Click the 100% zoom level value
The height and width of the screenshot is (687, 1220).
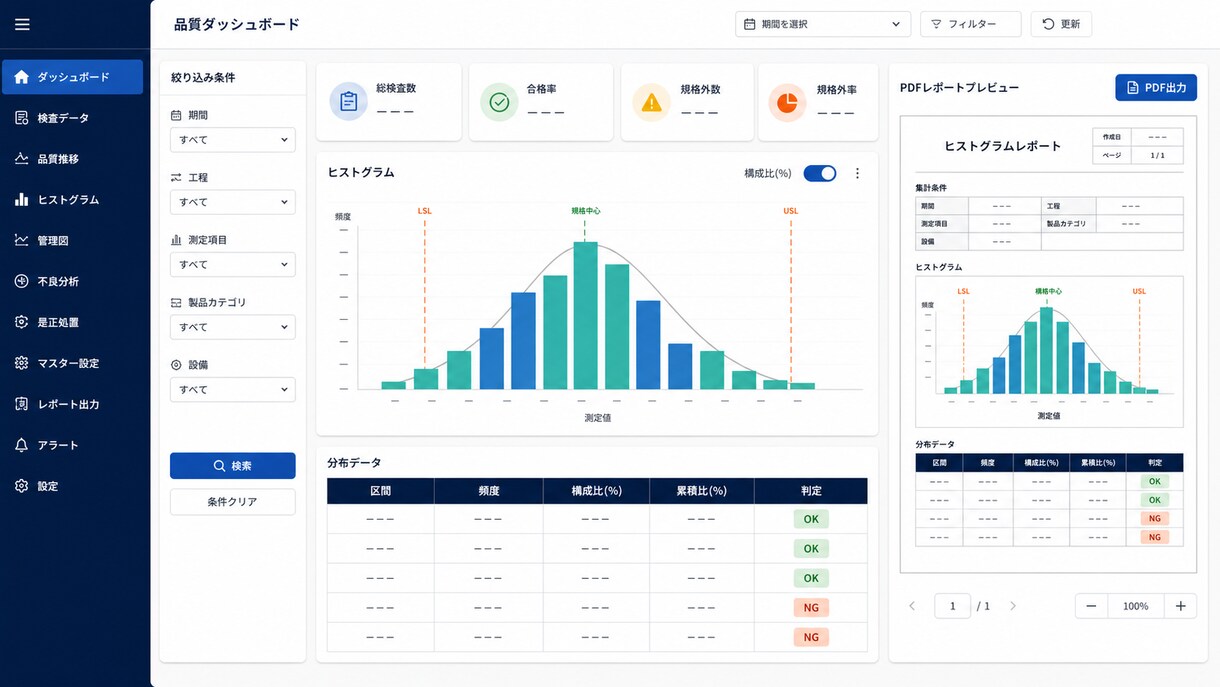[1135, 606]
